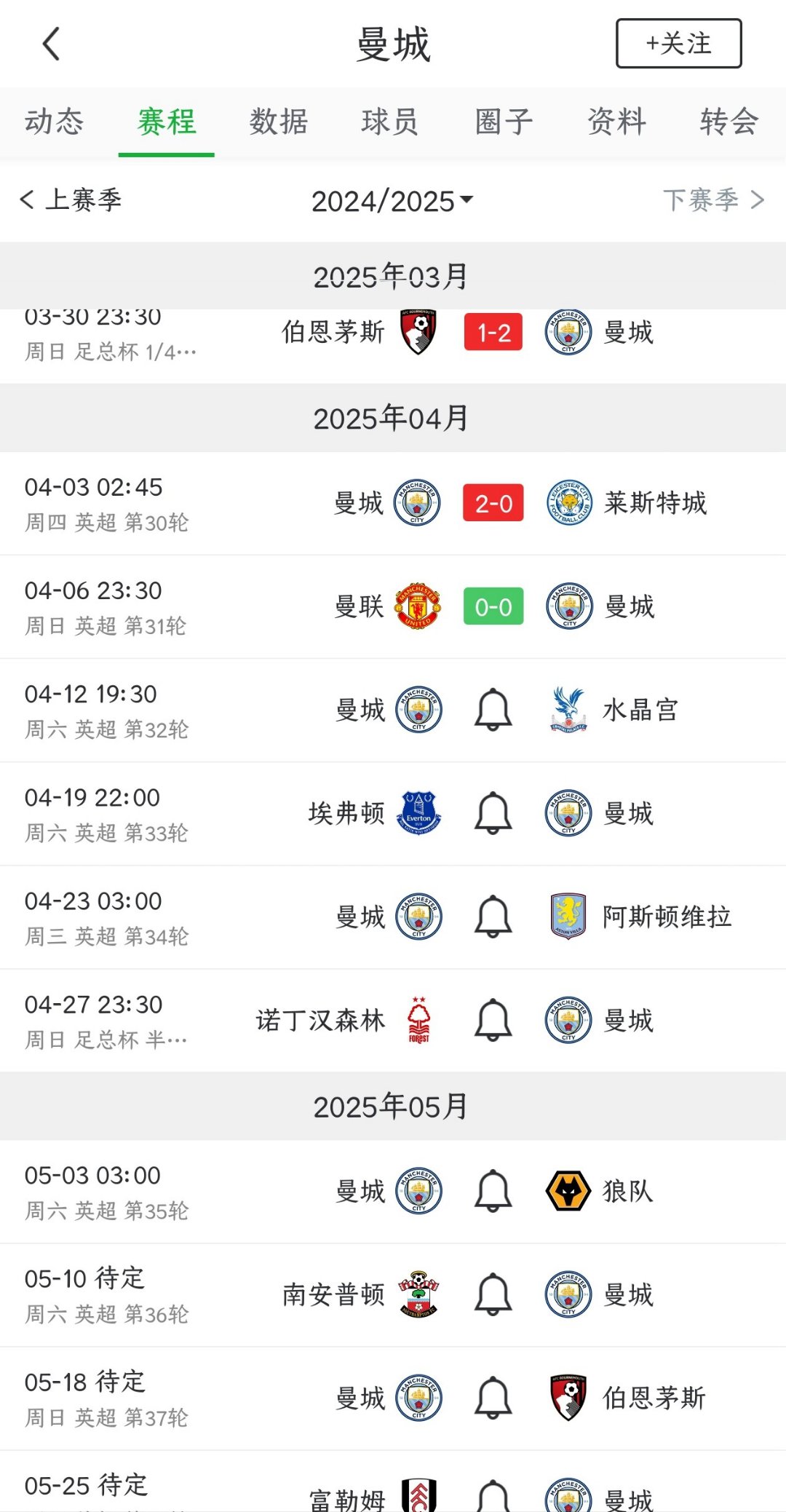Tap the Manchester United crest icon
Screen dimensions: 786x1512
tap(418, 606)
